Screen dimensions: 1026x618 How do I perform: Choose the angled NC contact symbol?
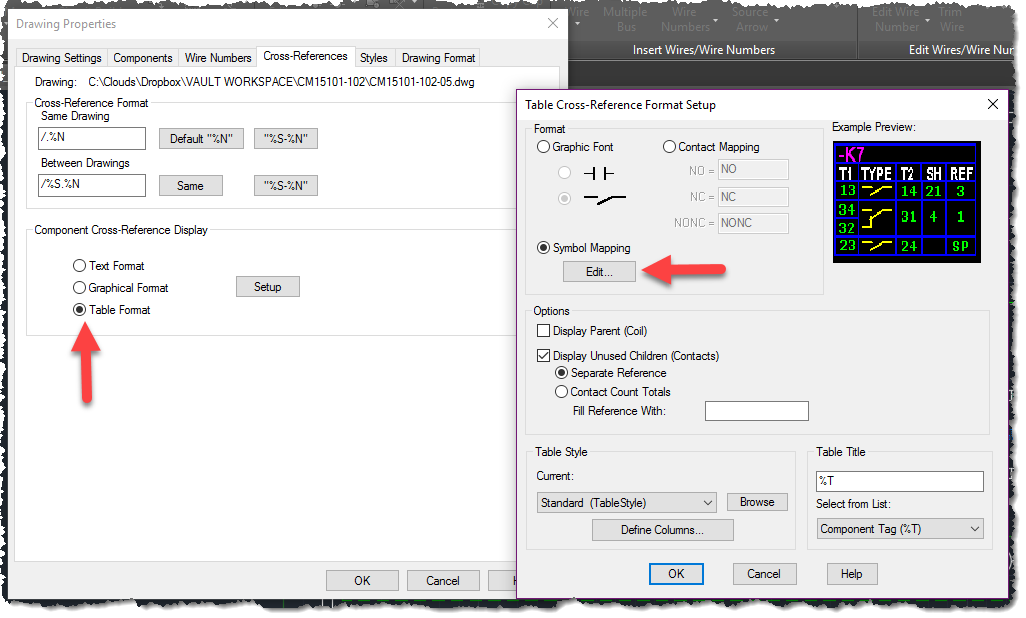pyautogui.click(x=564, y=198)
